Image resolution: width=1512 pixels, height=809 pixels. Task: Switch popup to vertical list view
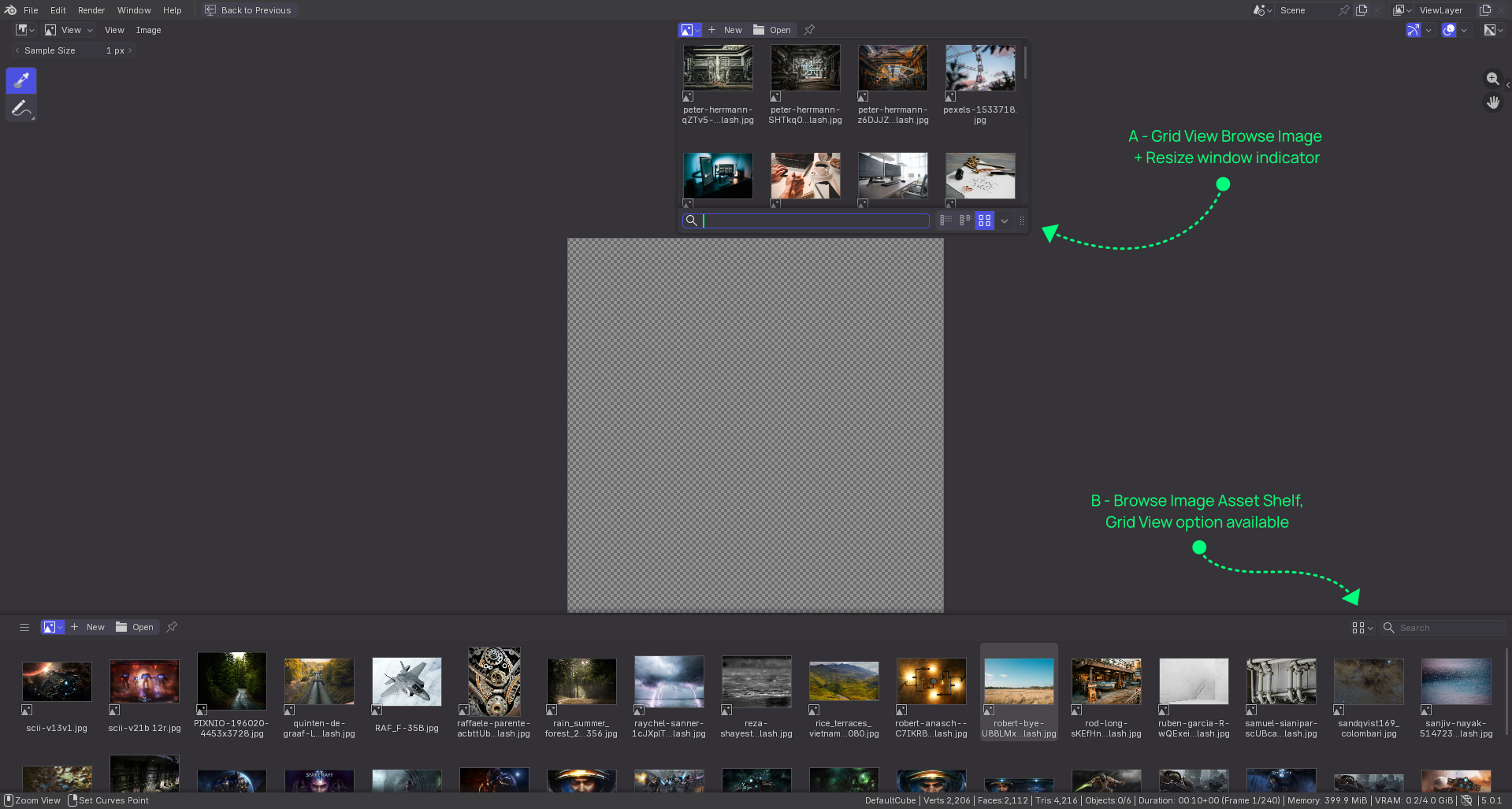pyautogui.click(x=945, y=221)
